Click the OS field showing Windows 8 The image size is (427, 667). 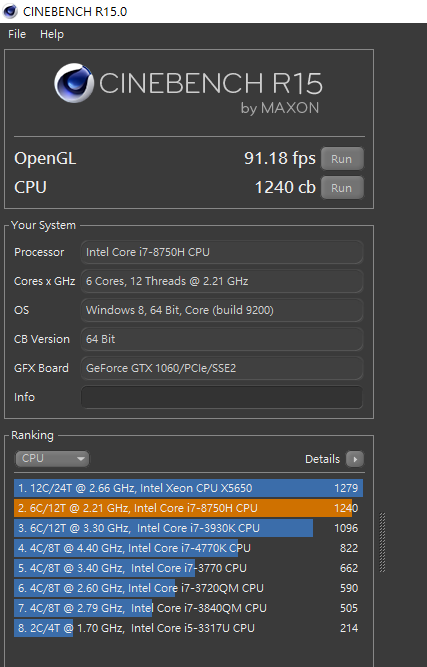point(222,310)
